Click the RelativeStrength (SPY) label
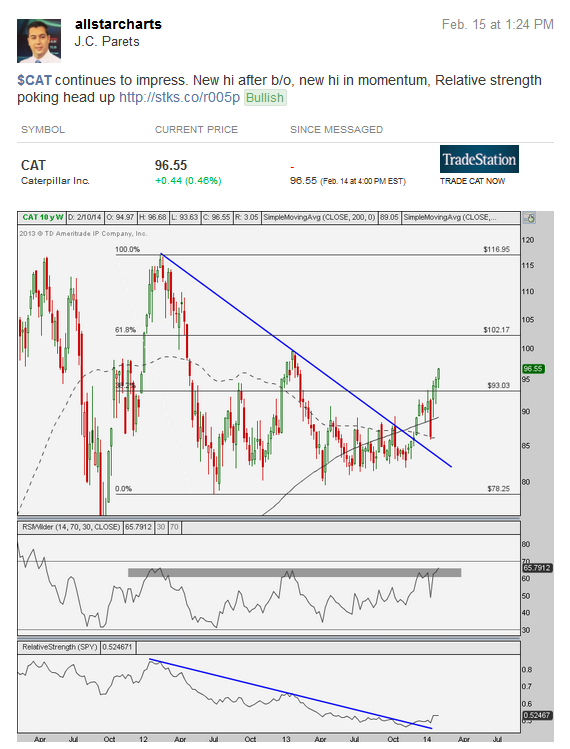570x749 pixels. (x=60, y=647)
